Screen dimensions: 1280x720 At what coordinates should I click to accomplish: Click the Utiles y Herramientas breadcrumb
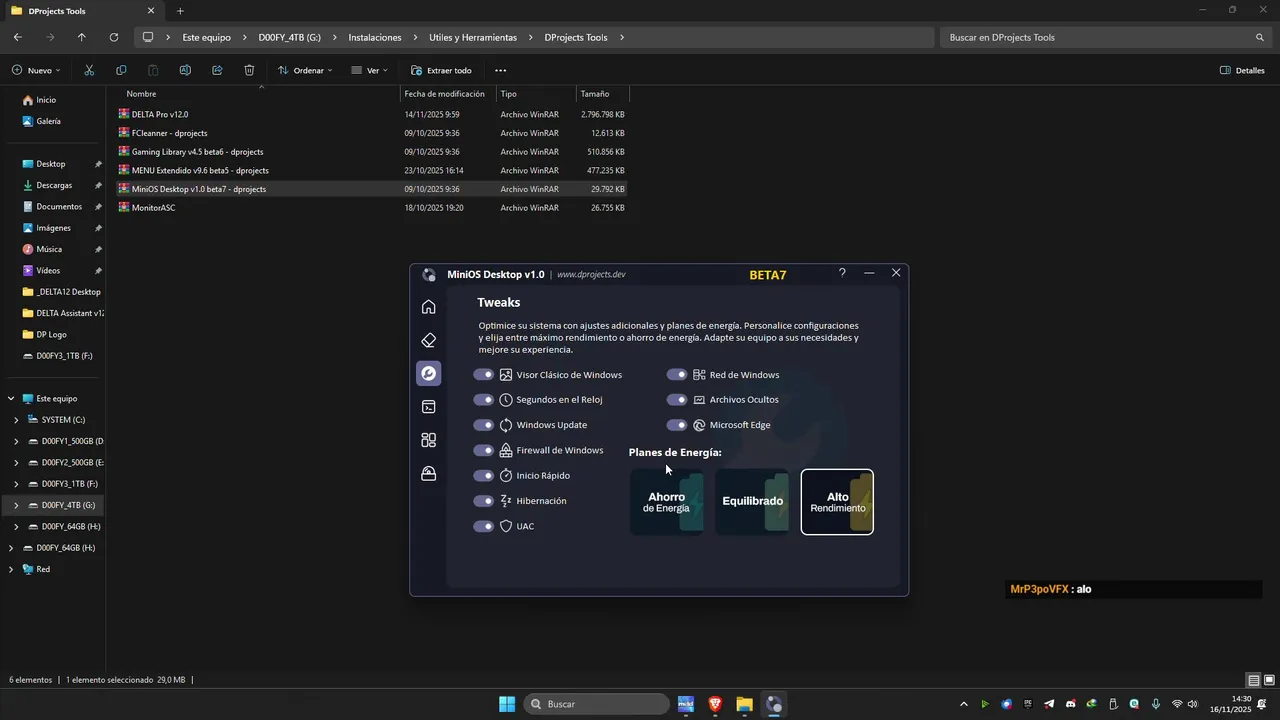tap(473, 37)
